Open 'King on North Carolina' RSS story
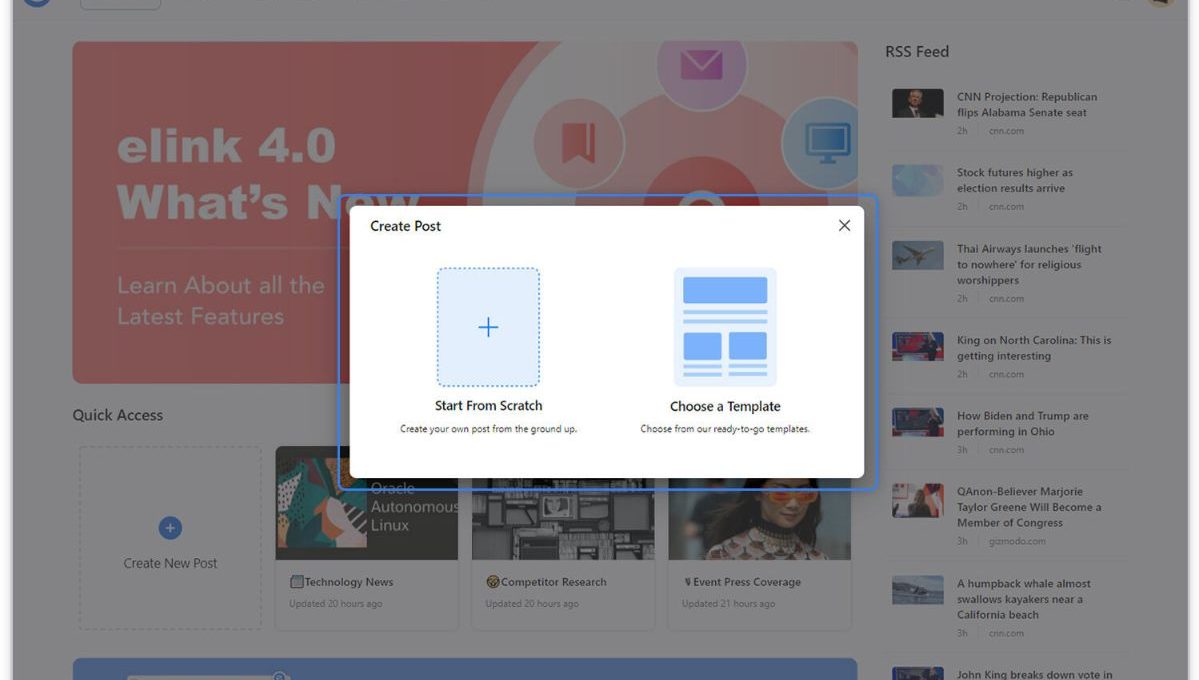Viewport: 1199px width, 680px height. tap(1033, 348)
